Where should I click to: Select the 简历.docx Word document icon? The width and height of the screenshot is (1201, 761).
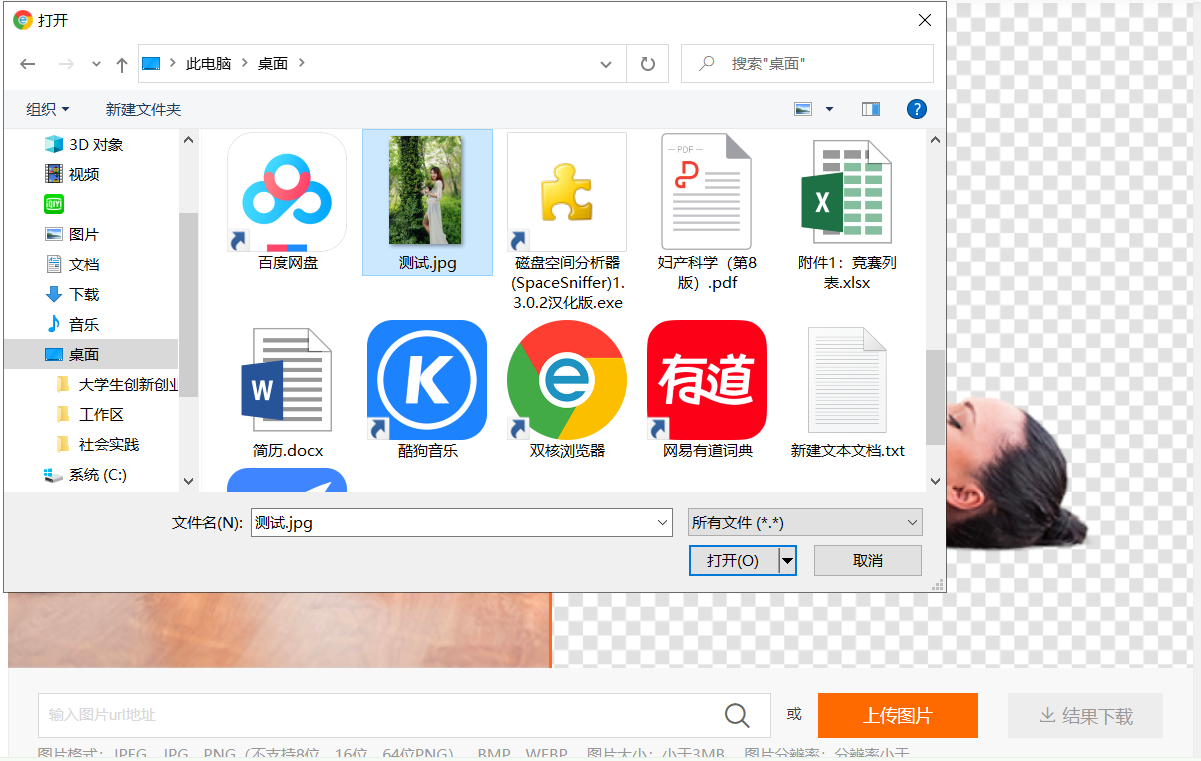coord(287,380)
